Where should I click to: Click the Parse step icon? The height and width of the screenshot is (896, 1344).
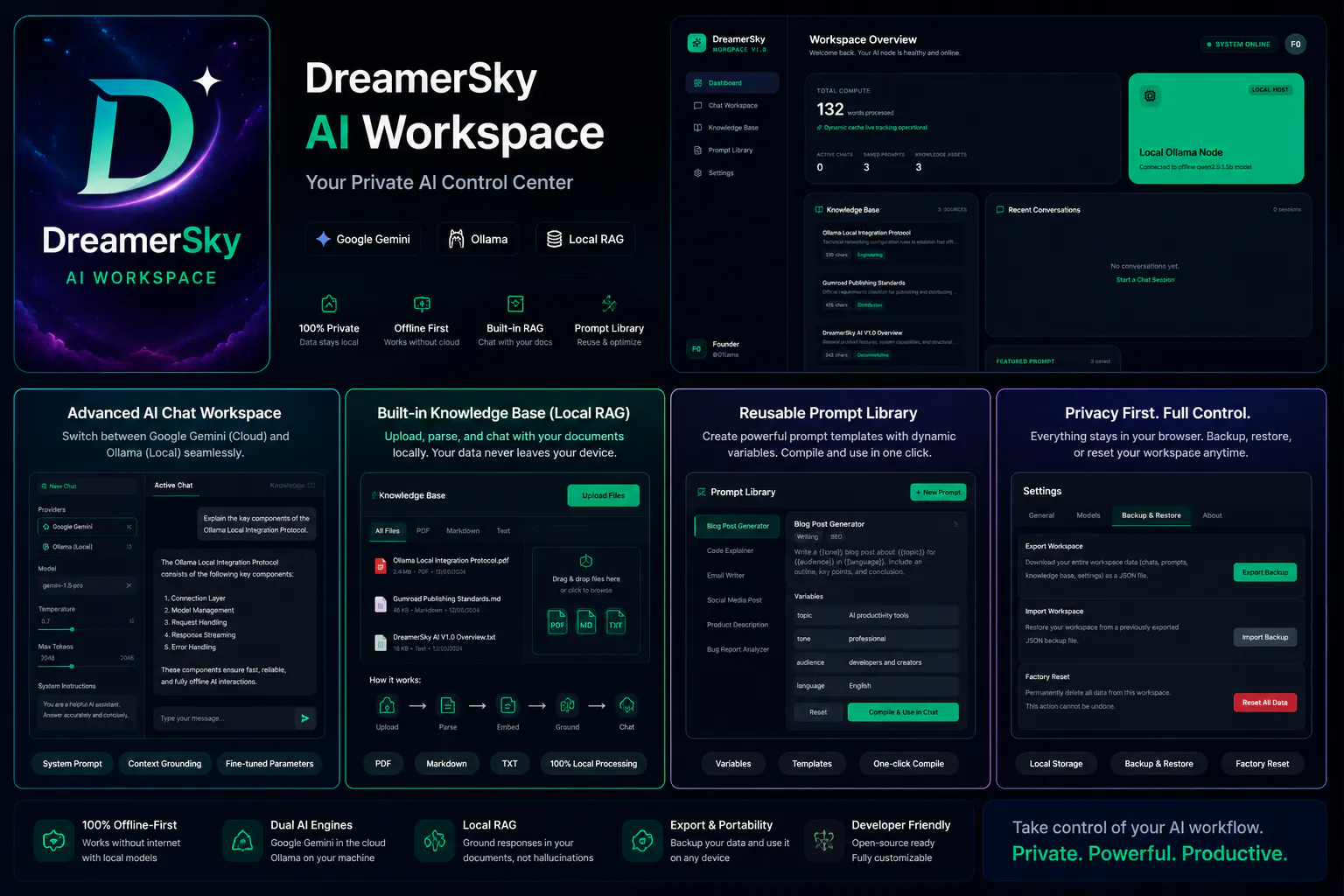point(448,705)
